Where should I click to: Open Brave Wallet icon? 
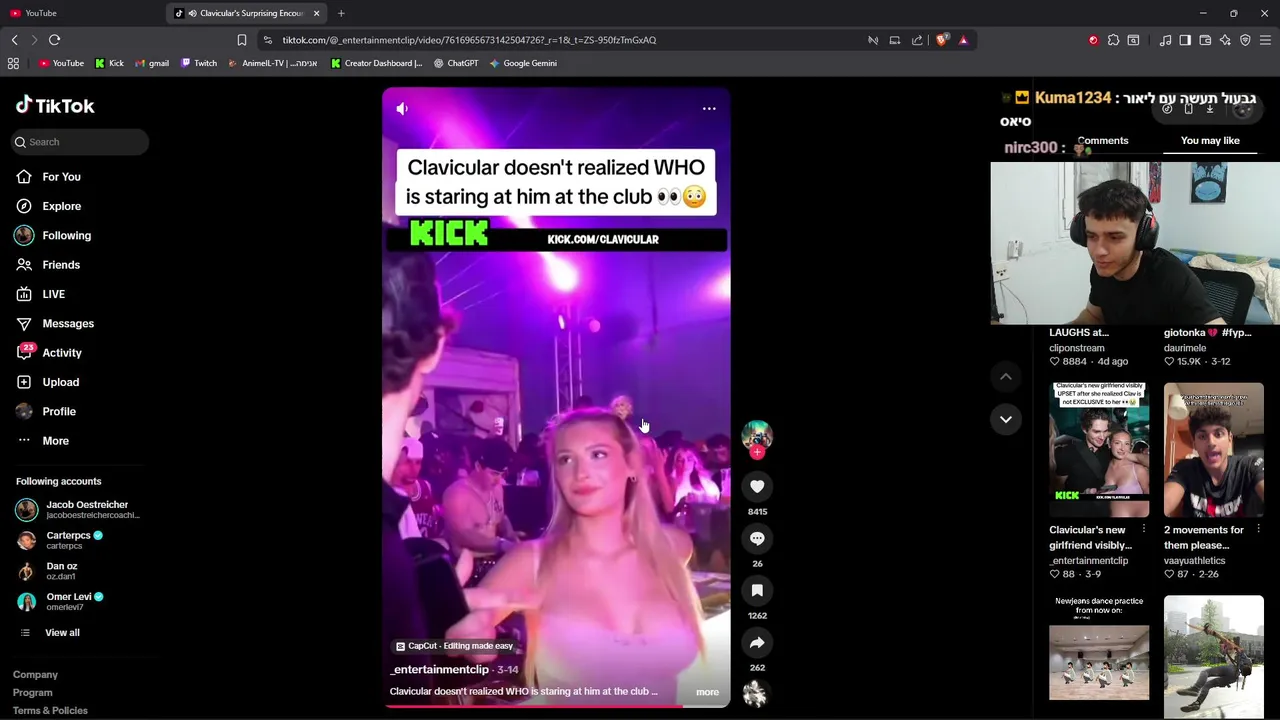1205,40
